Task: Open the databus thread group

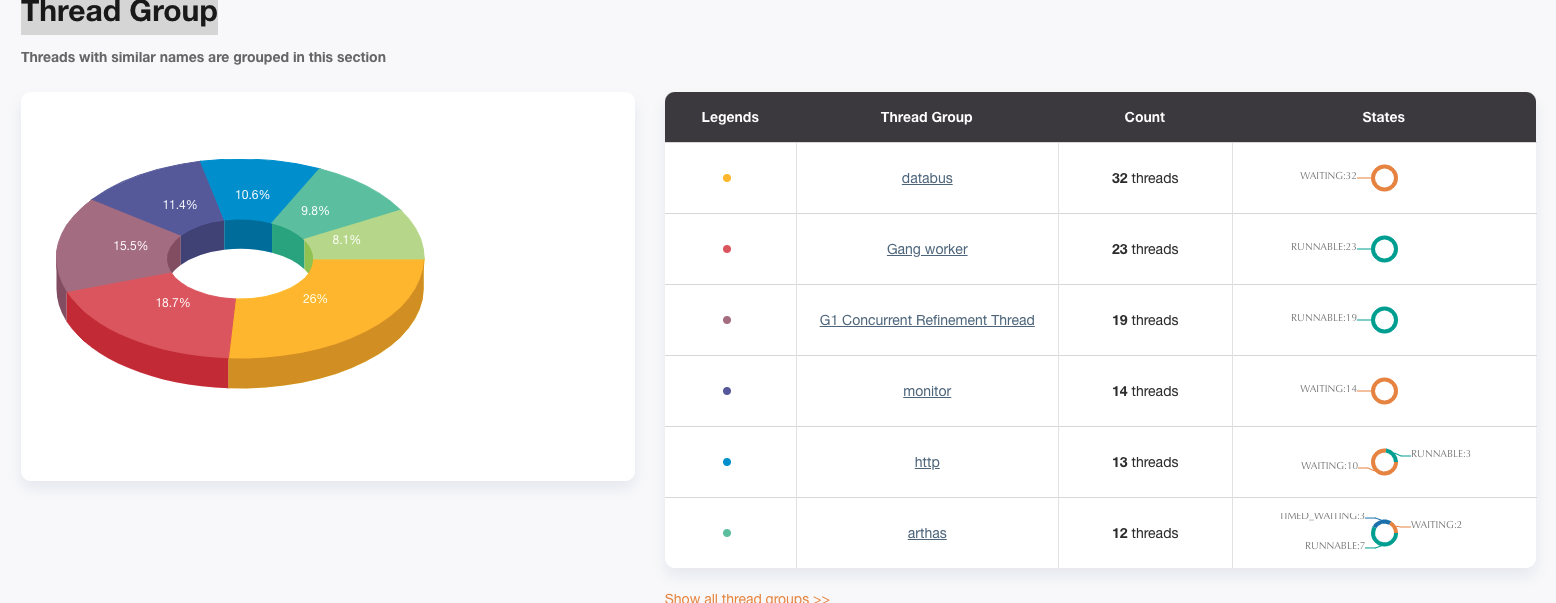Action: tap(926, 177)
